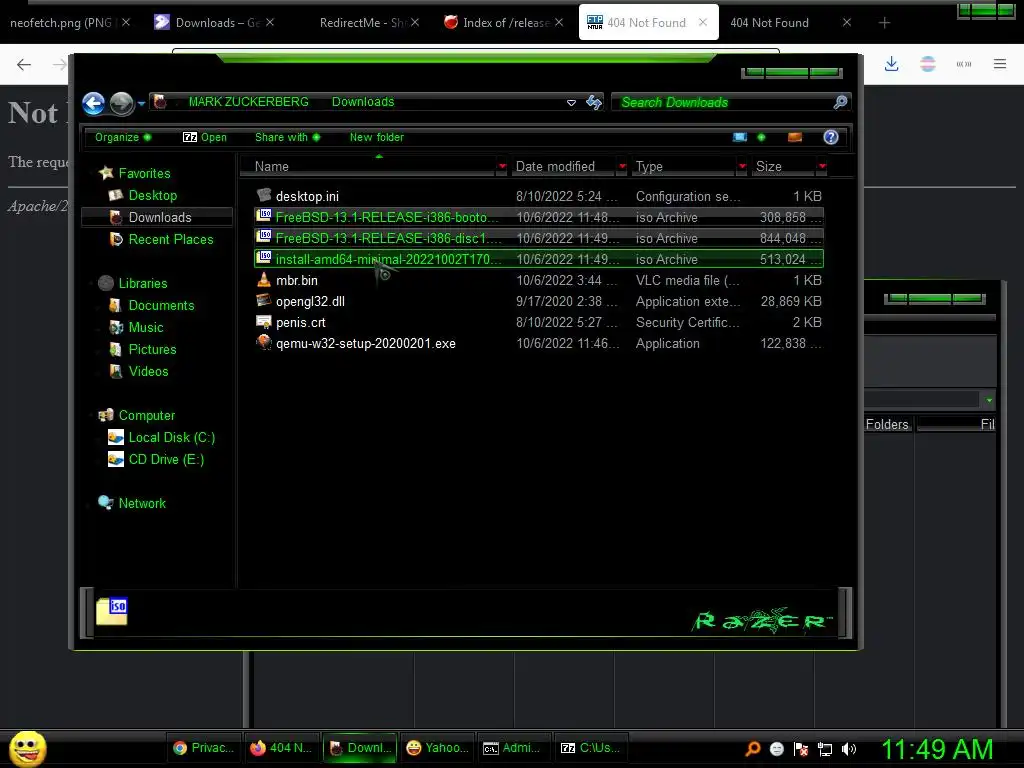Open the Share with menu
Image resolution: width=1024 pixels, height=768 pixels.
[287, 137]
